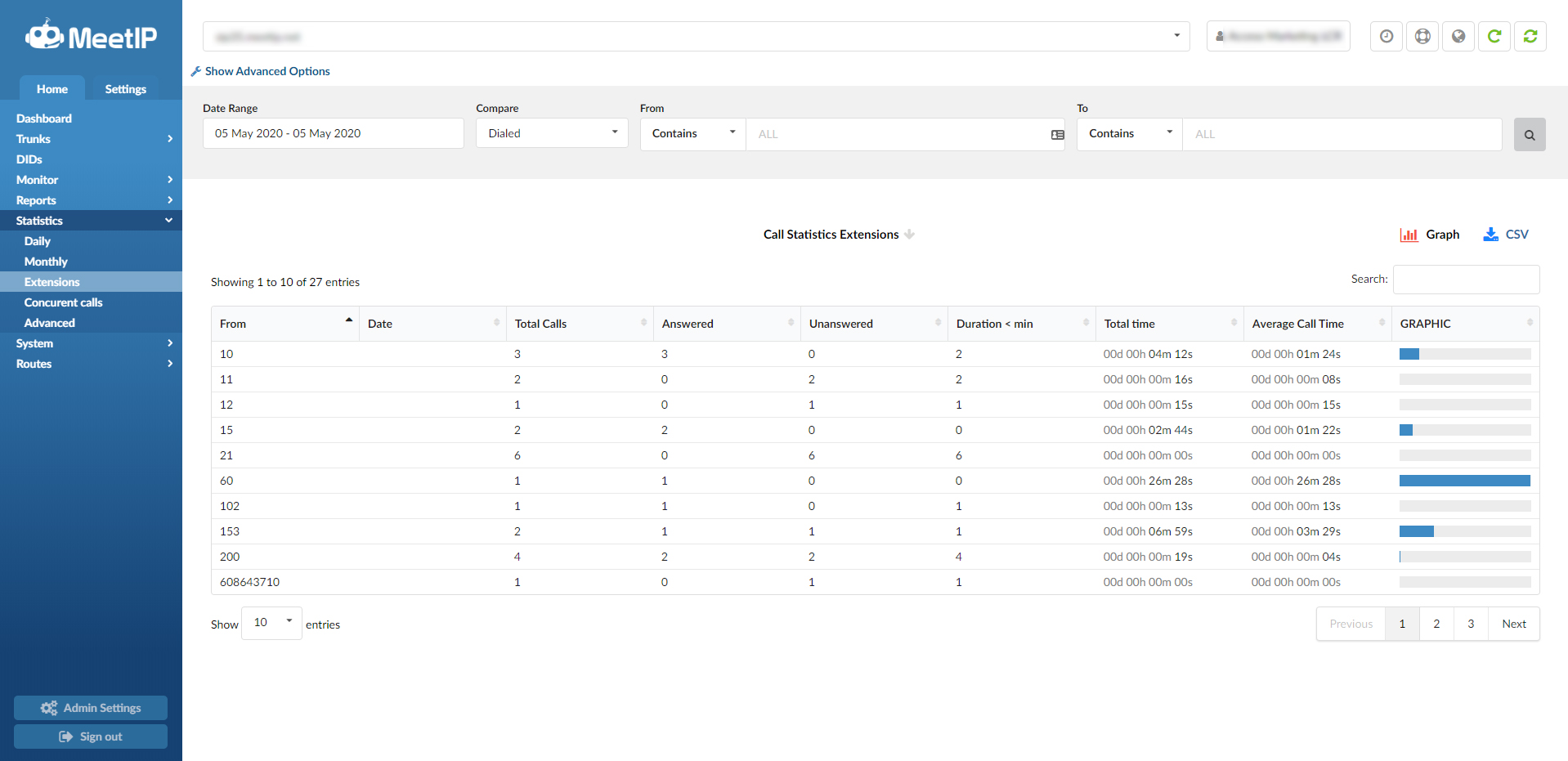Download the statistics as CSV
This screenshot has height=761, width=1568.
pyautogui.click(x=1506, y=235)
